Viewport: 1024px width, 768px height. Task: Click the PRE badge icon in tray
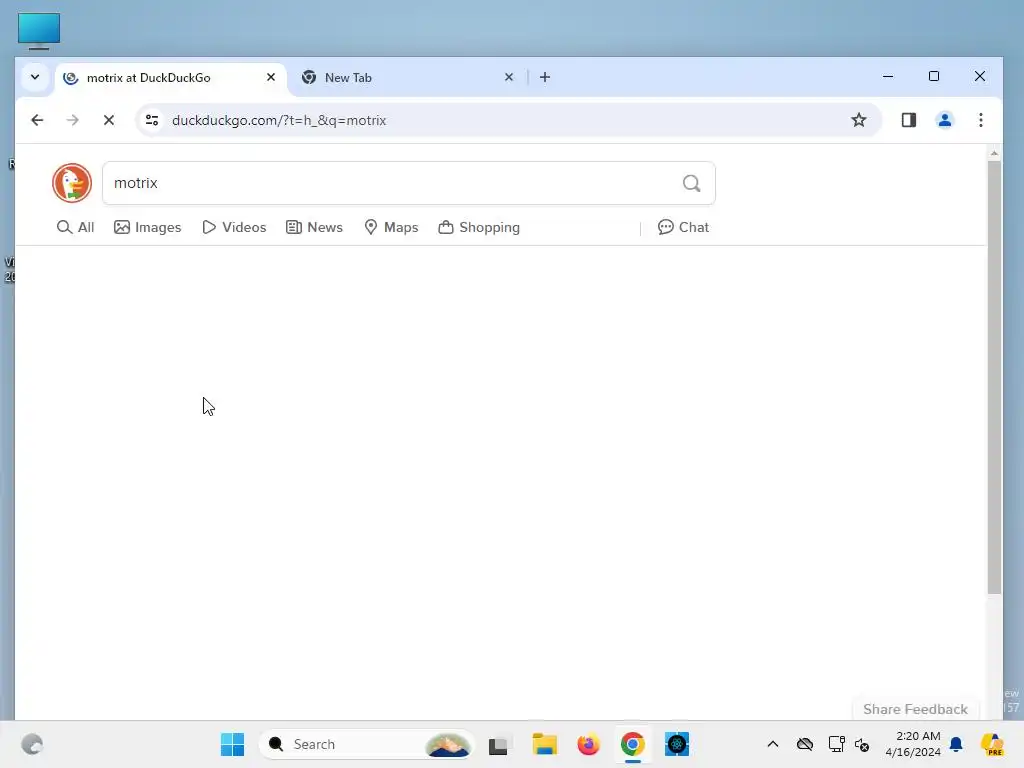click(992, 744)
